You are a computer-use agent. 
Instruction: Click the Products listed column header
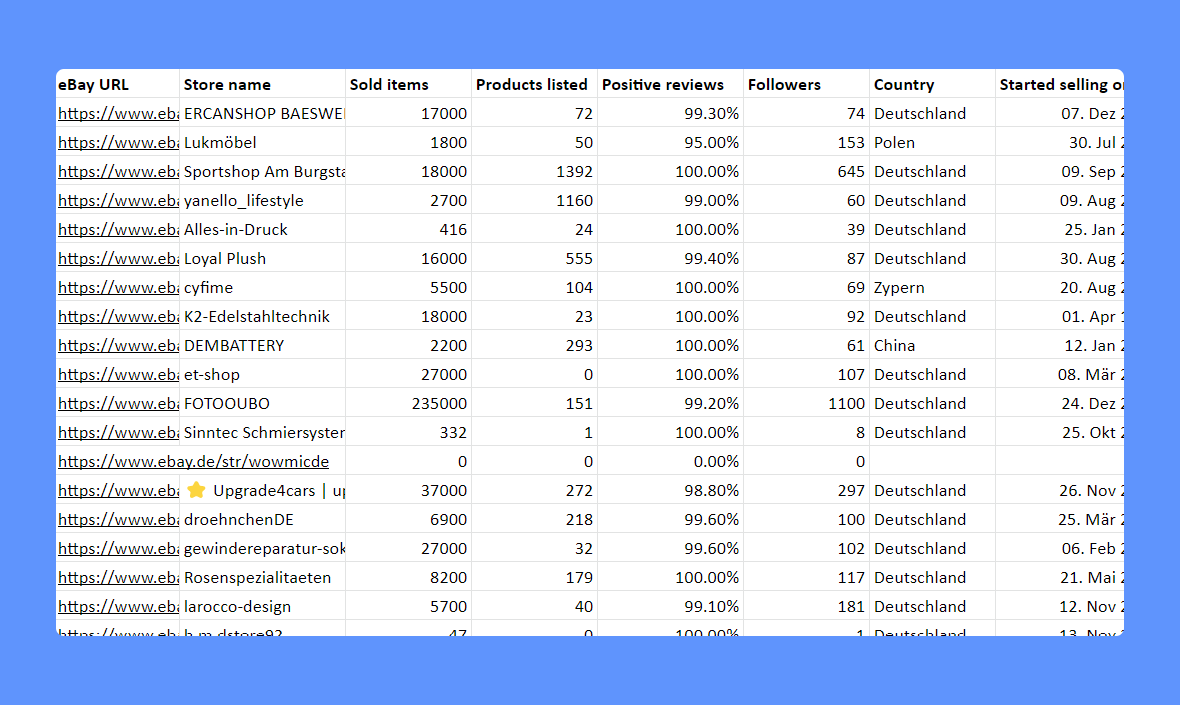(x=531, y=85)
